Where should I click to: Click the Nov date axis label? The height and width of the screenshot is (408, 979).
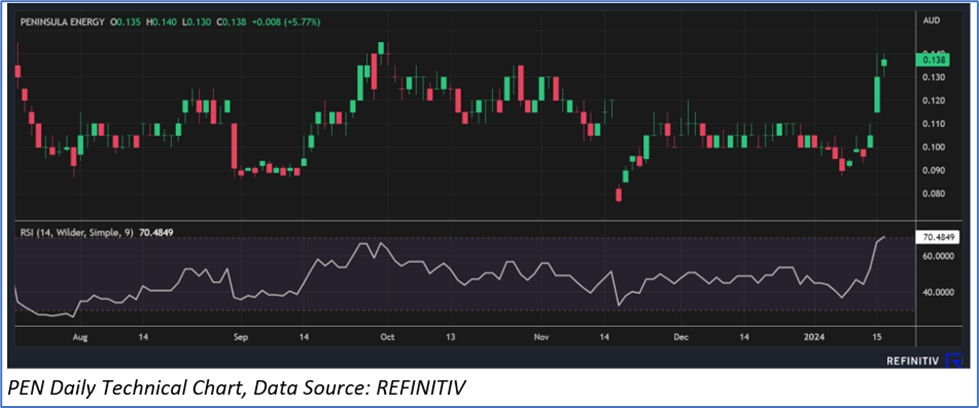pyautogui.click(x=541, y=337)
